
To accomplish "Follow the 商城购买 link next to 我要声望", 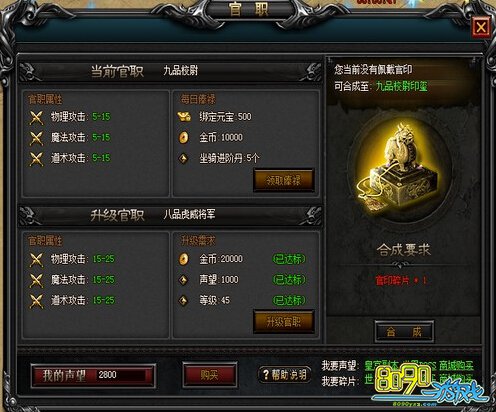I will tap(456, 366).
